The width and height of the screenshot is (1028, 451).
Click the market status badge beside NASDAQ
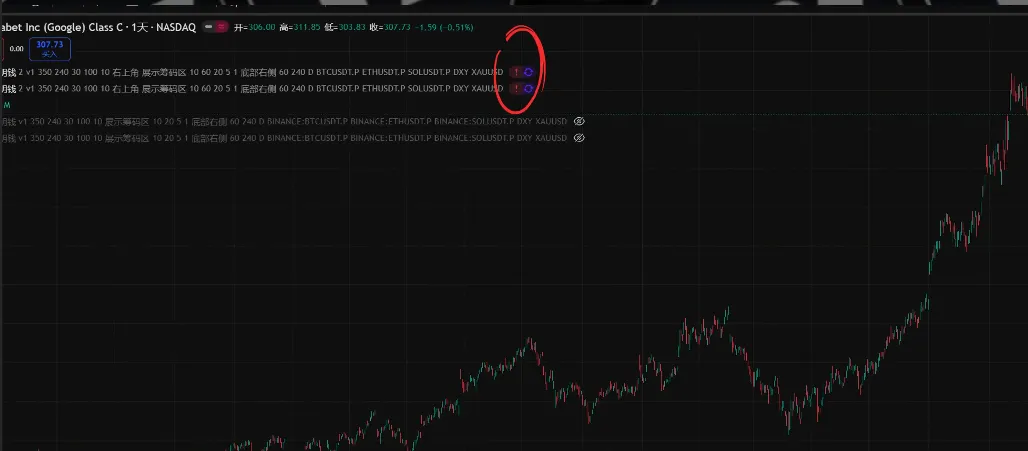213,27
